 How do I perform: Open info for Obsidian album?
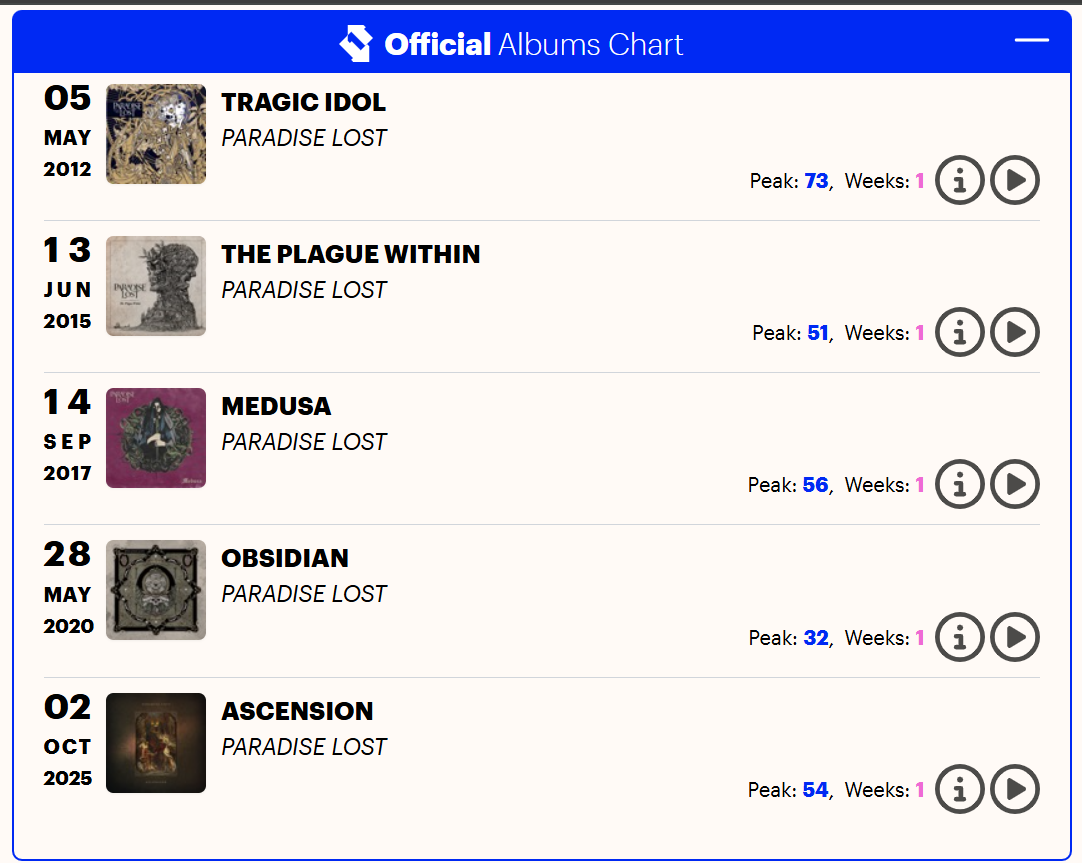[960, 637]
